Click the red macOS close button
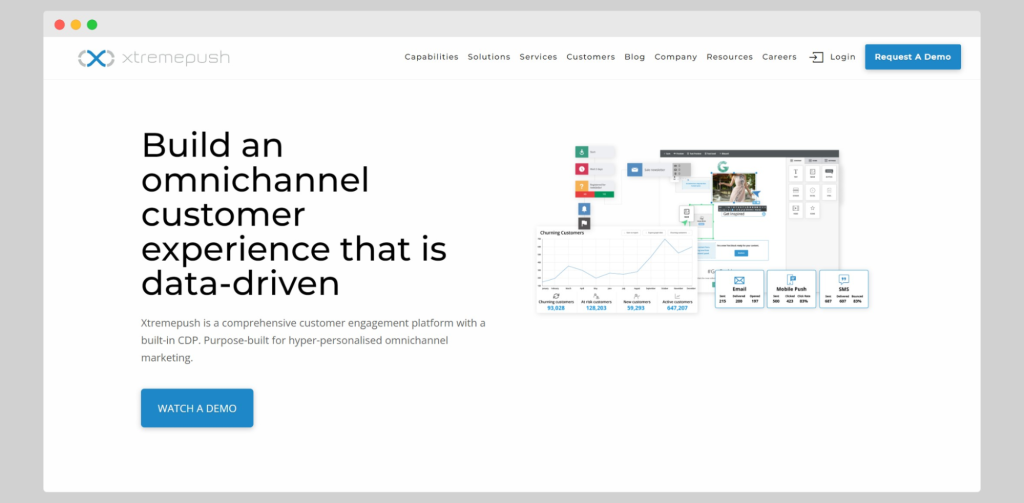Image resolution: width=1024 pixels, height=503 pixels. pos(59,25)
